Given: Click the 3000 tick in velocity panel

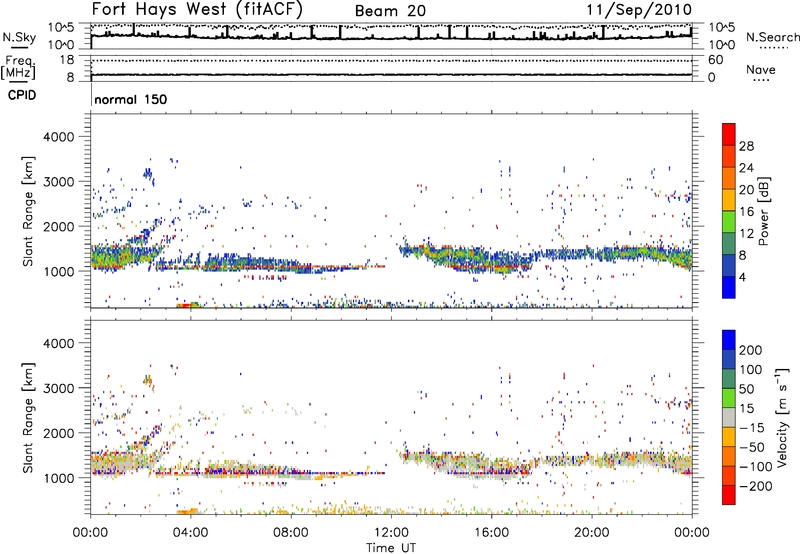Looking at the screenshot, I should [x=59, y=388].
